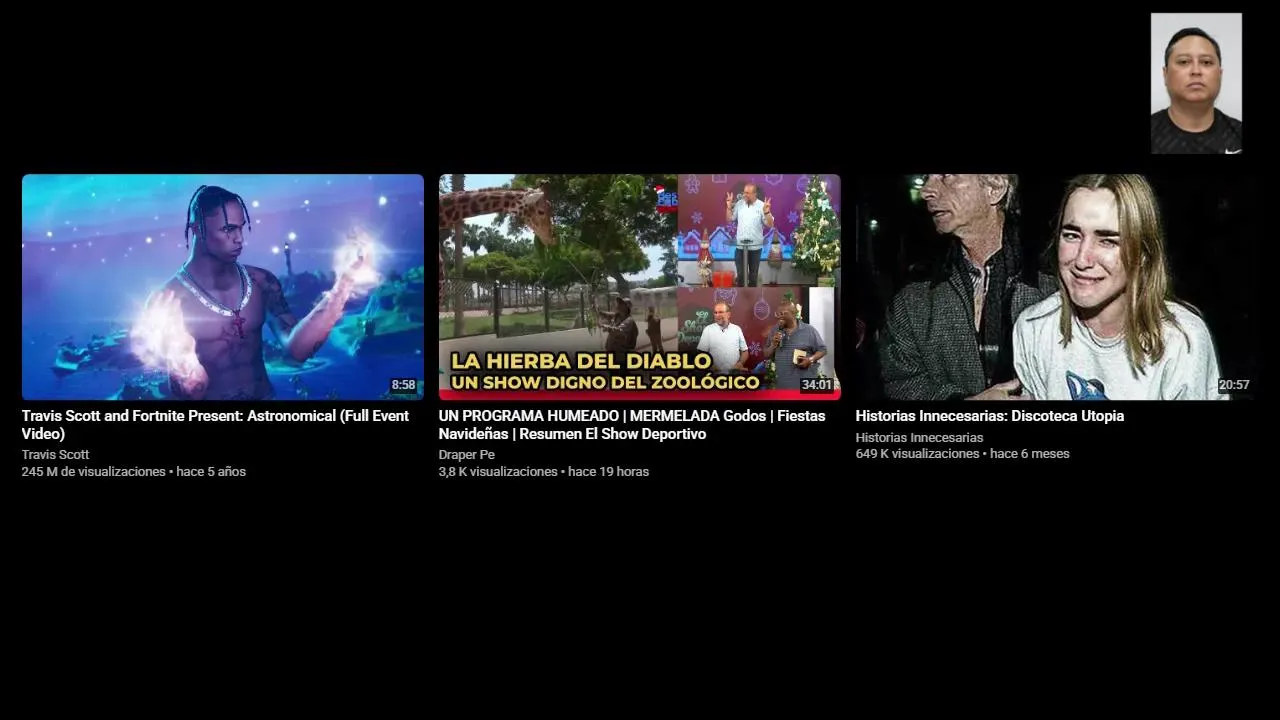Open the La Hierba del Diablo video thumbnail
This screenshot has height=720, width=1280.
(639, 287)
